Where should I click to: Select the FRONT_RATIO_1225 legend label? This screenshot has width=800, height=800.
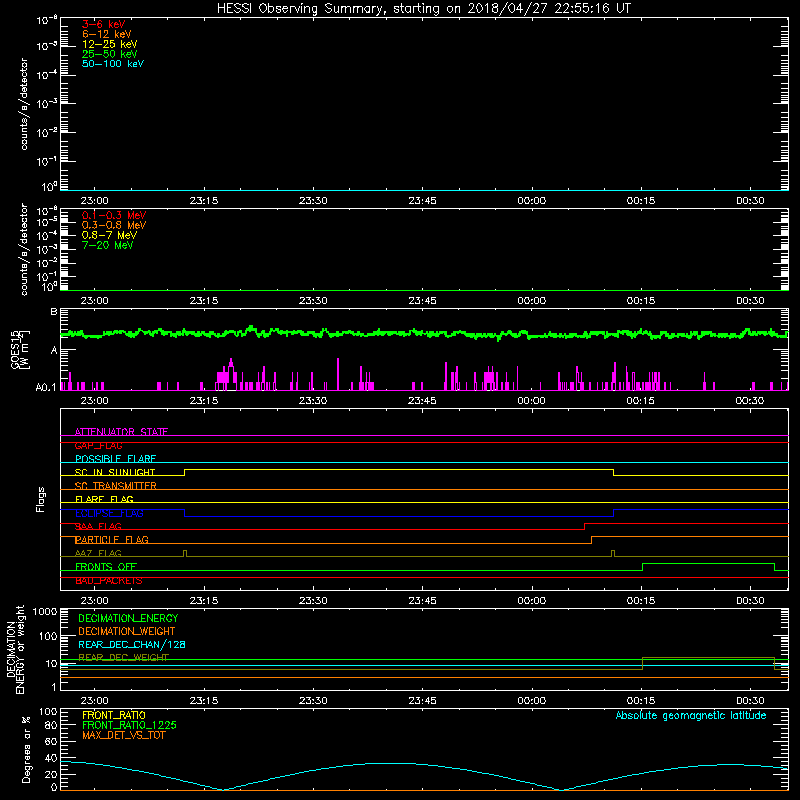tap(129, 725)
